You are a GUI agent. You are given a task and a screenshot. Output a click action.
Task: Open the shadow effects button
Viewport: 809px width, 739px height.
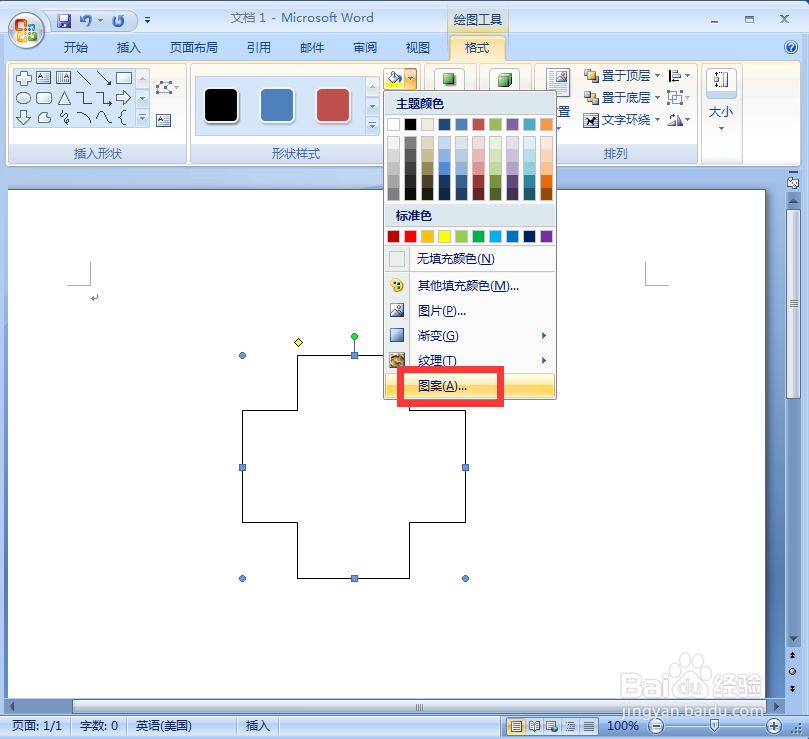click(x=449, y=79)
